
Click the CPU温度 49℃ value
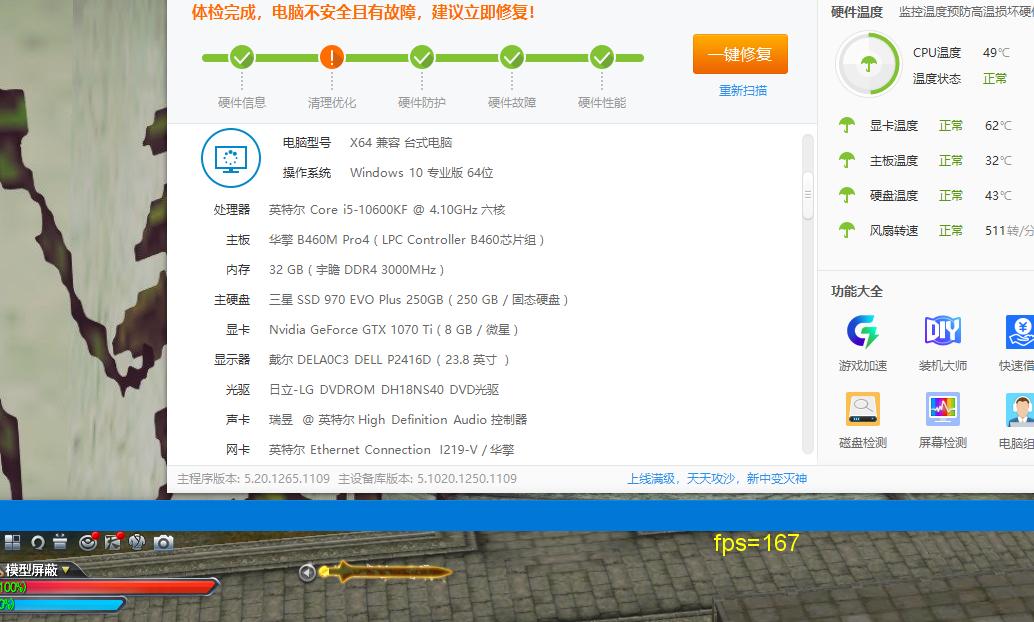point(996,52)
